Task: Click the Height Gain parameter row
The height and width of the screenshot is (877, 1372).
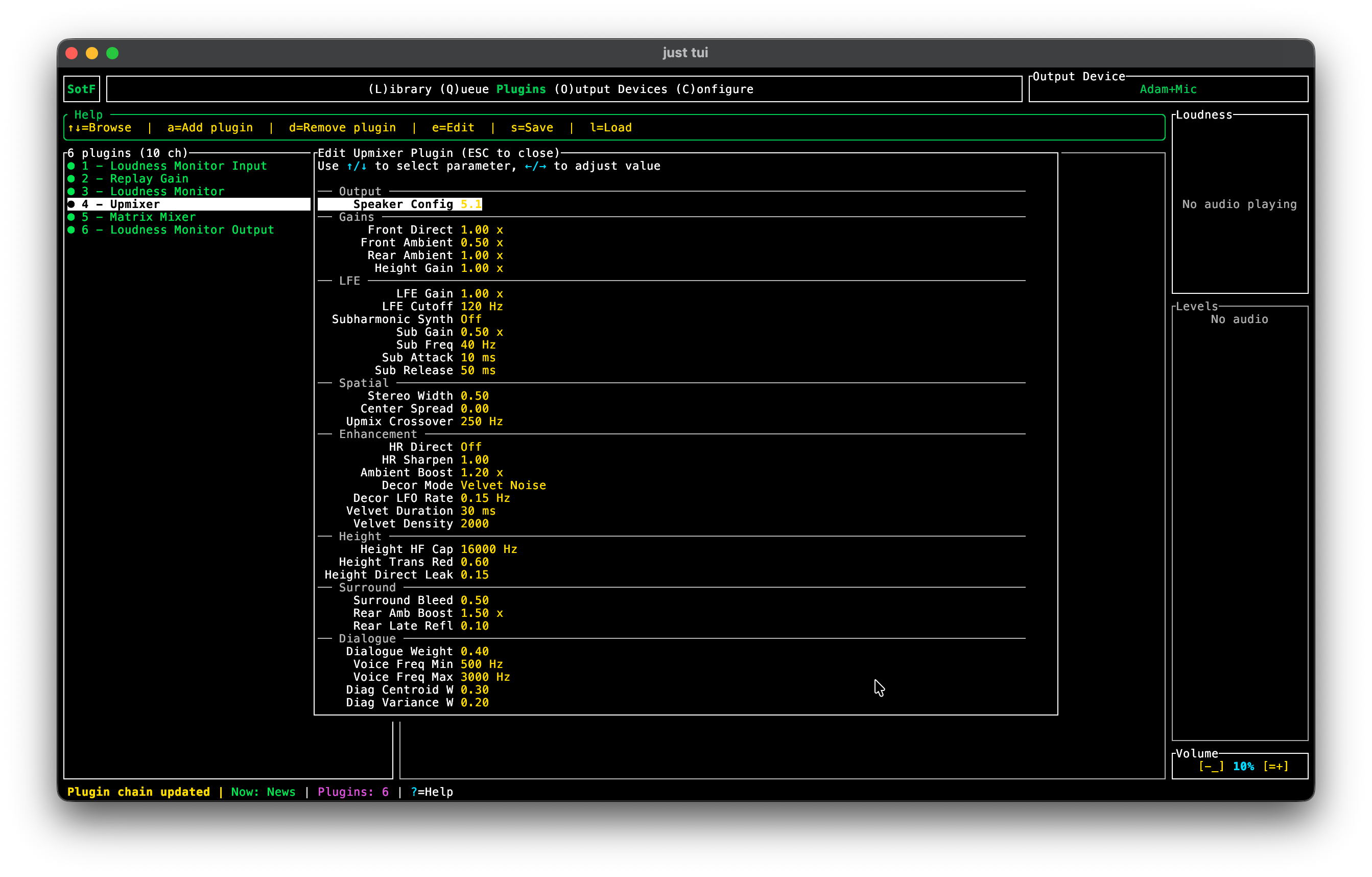Action: 439,268
